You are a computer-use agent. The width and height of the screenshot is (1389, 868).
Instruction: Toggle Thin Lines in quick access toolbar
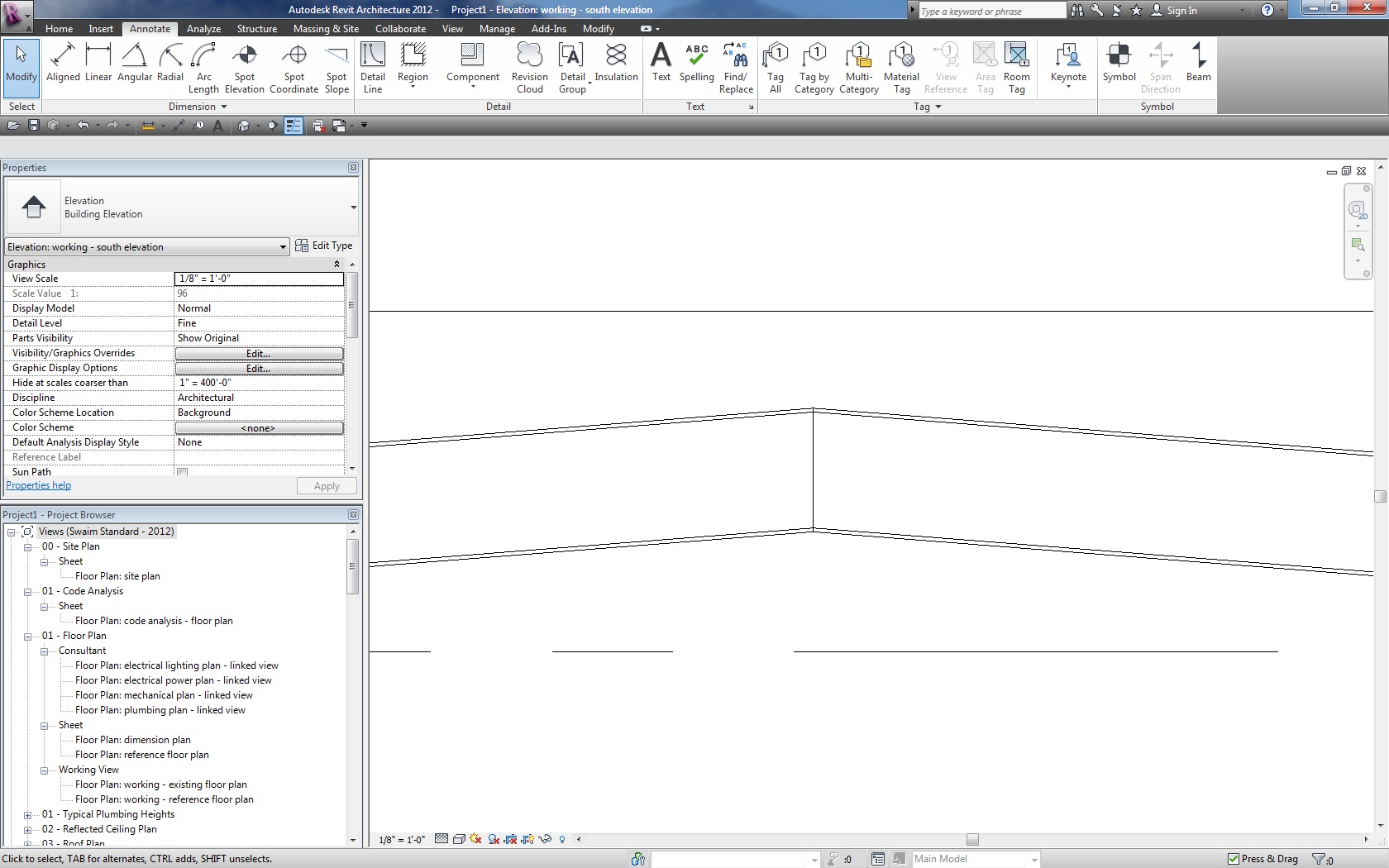click(293, 126)
